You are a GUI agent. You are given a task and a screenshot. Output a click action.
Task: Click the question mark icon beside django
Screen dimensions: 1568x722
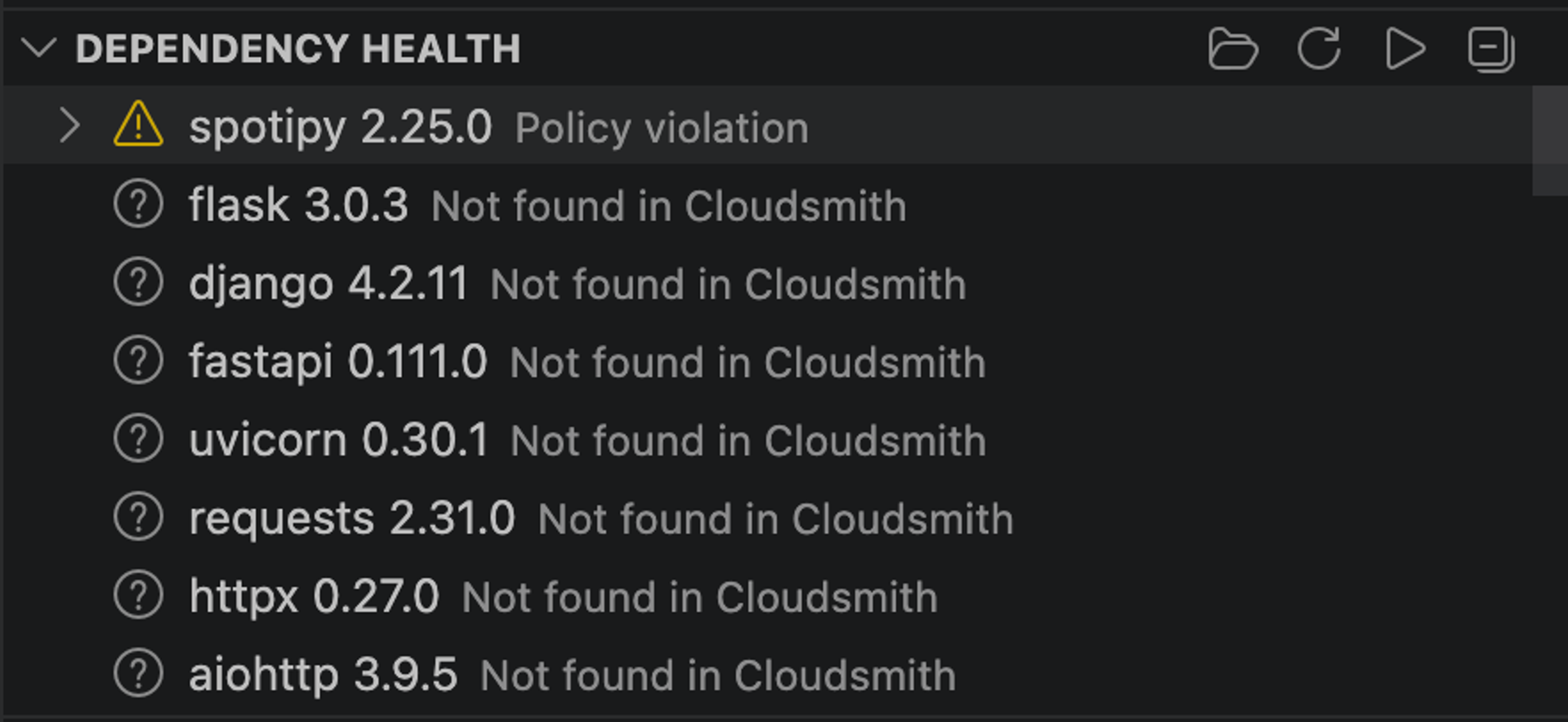tap(139, 283)
